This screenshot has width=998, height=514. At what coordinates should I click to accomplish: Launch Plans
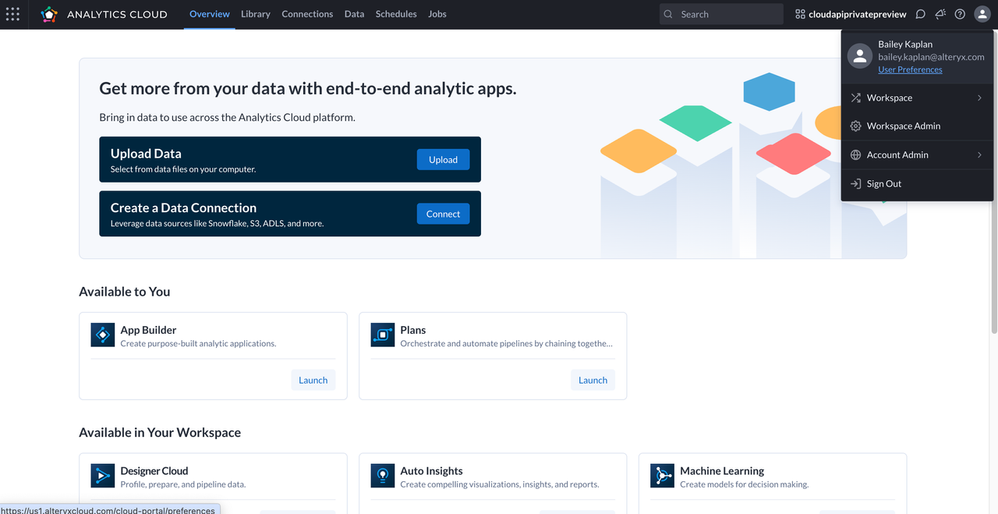pyautogui.click(x=593, y=380)
